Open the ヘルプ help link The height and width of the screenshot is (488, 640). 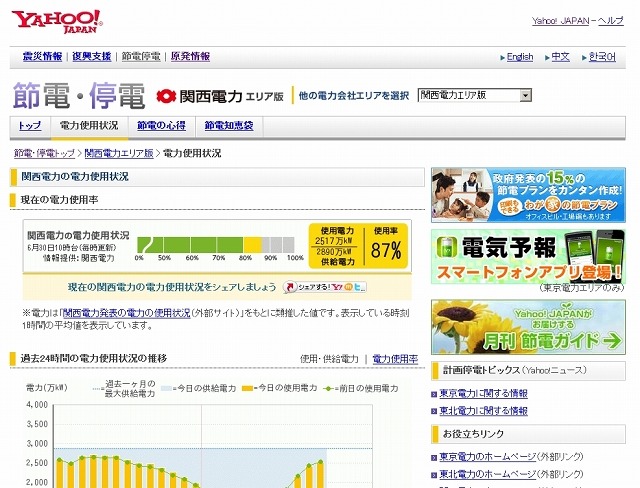pyautogui.click(x=611, y=21)
